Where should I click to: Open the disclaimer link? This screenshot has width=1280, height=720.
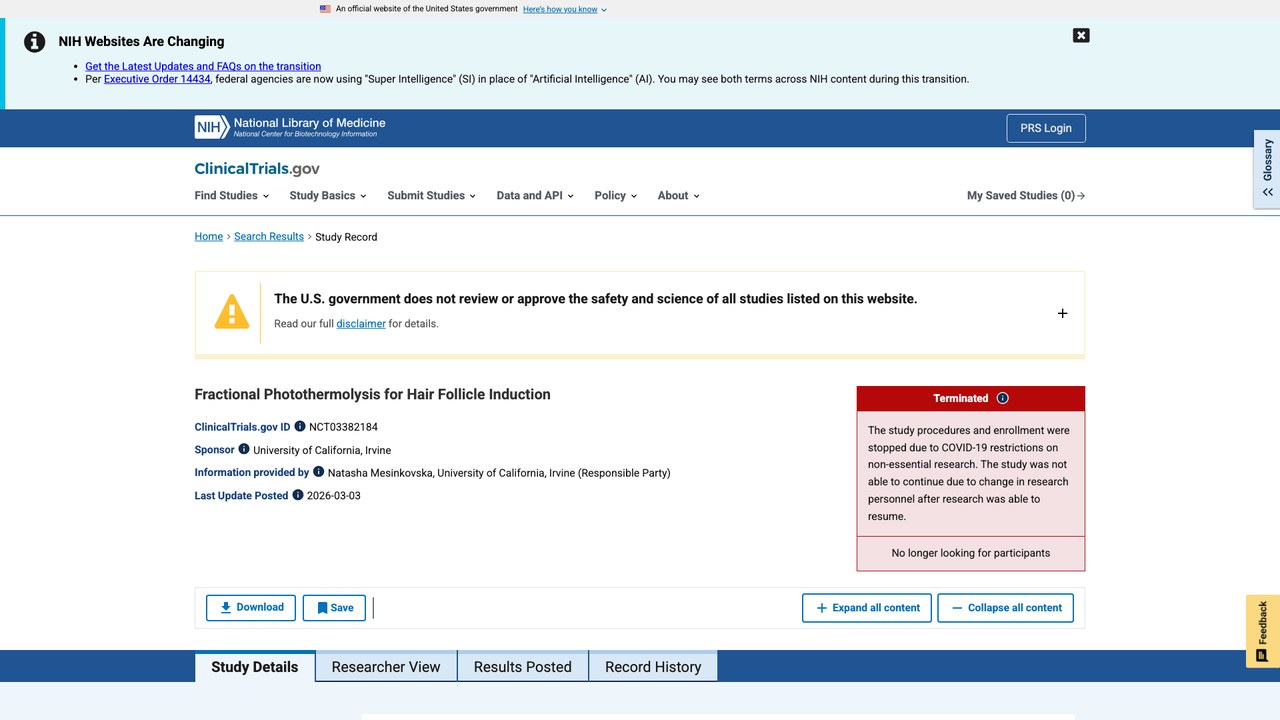361,324
